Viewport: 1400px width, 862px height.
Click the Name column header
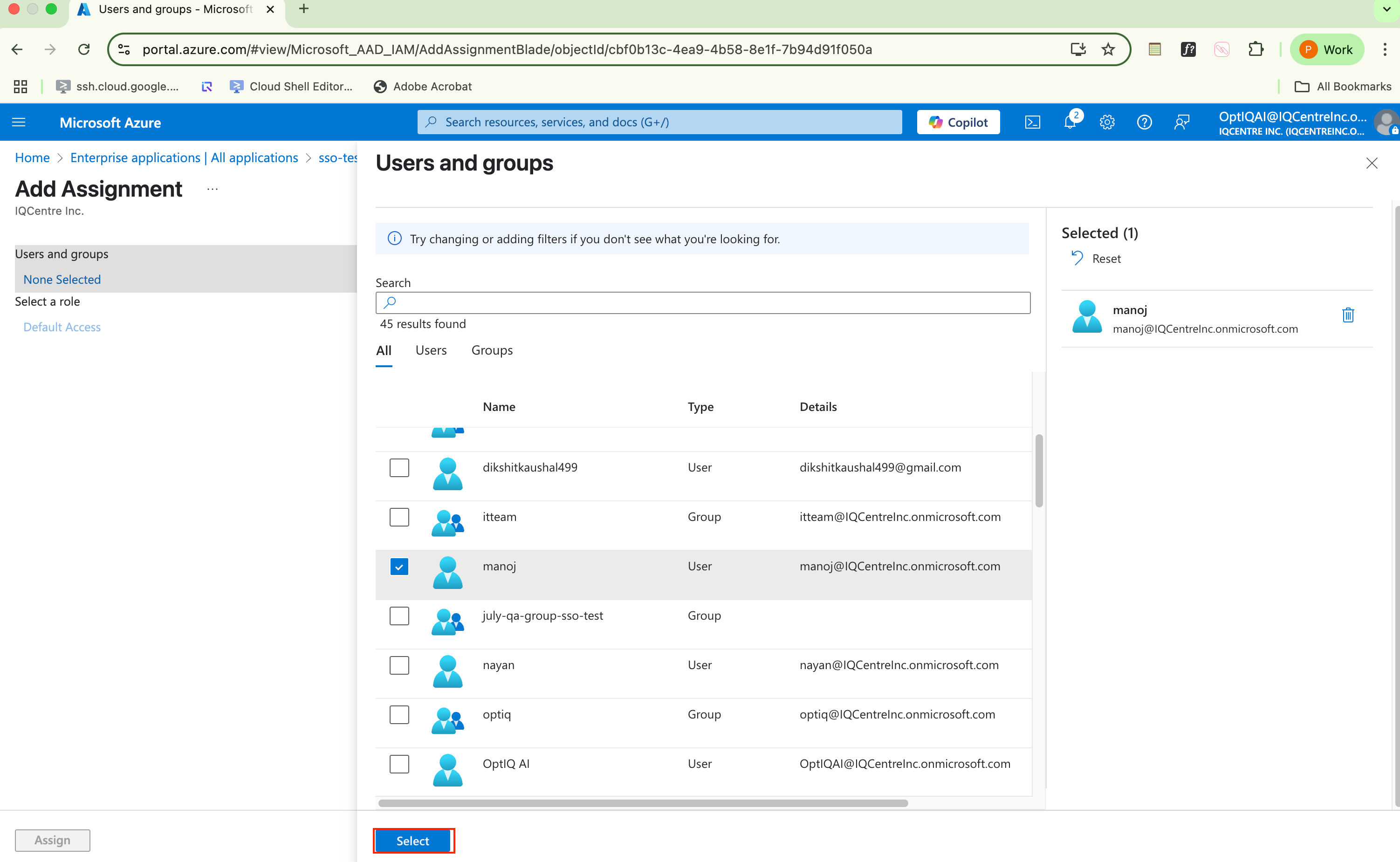[x=499, y=407]
